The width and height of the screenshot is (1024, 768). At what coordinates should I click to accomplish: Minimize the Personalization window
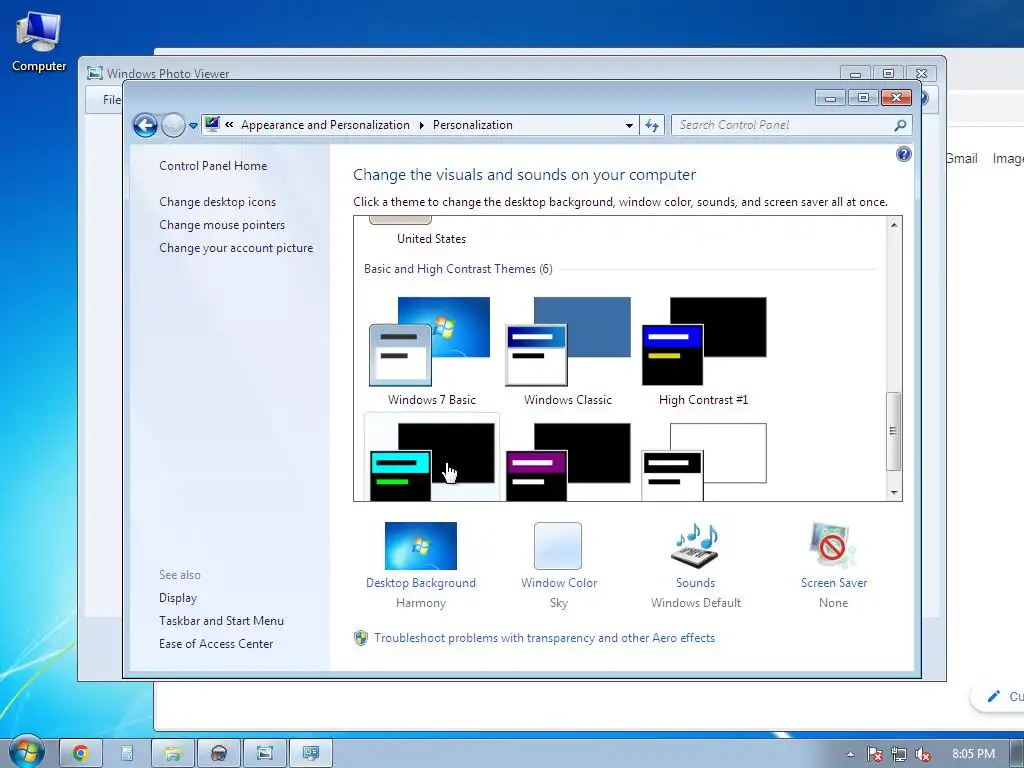coord(831,98)
